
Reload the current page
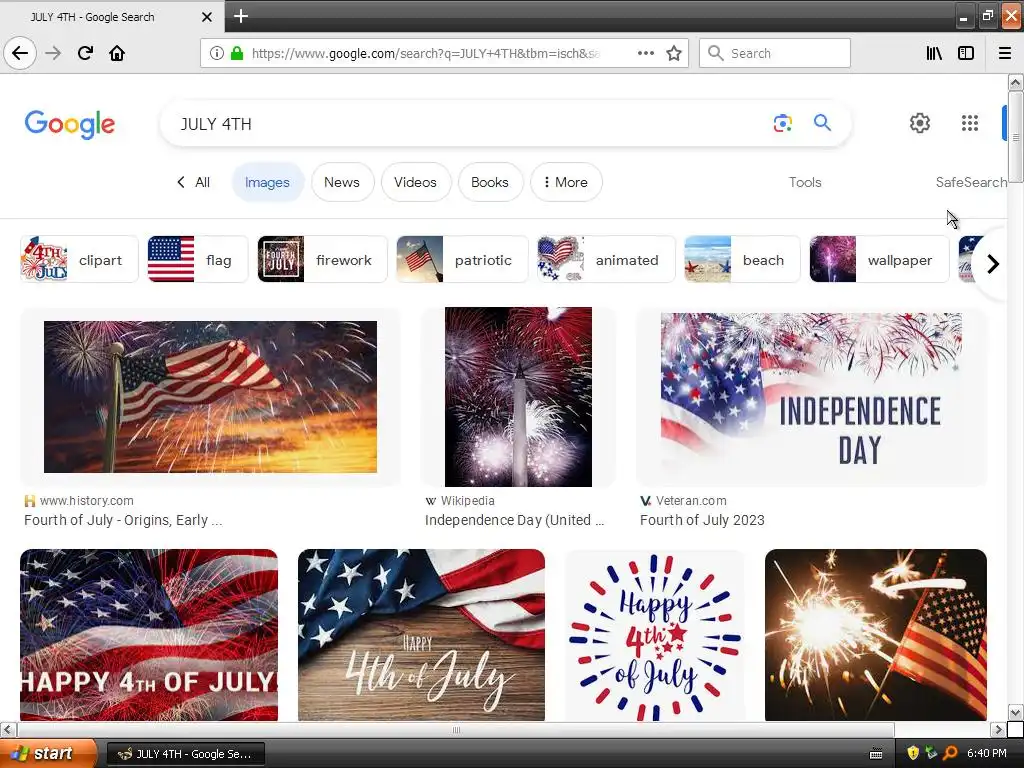[x=85, y=53]
